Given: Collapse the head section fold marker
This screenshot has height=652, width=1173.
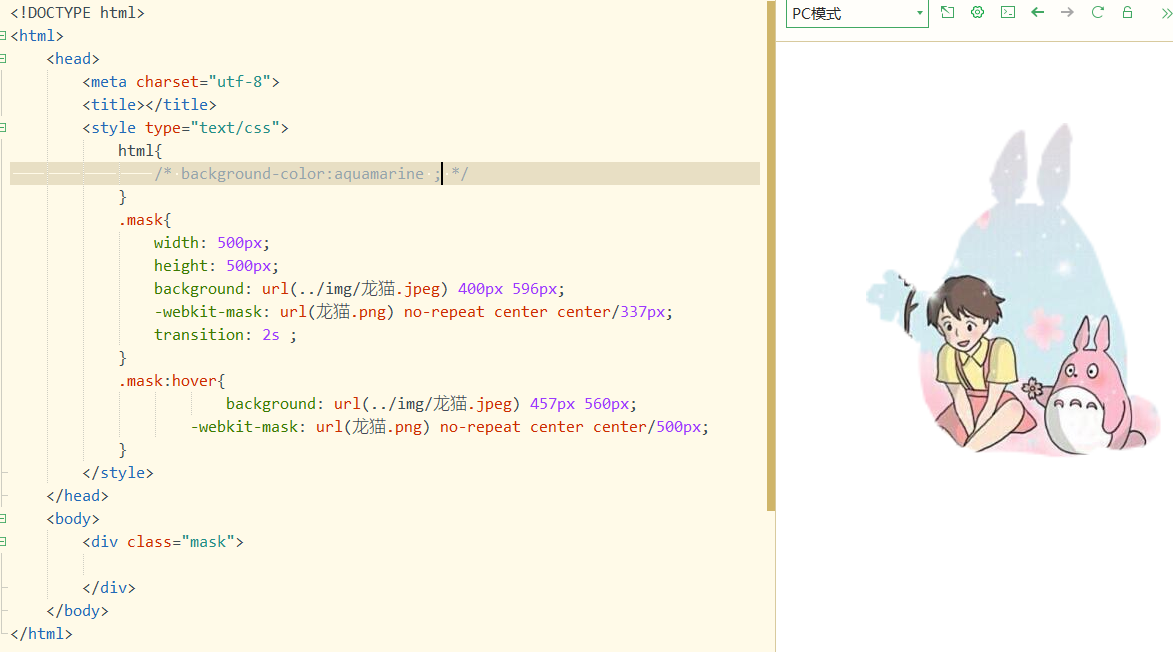Looking at the screenshot, I should pyautogui.click(x=4, y=58).
